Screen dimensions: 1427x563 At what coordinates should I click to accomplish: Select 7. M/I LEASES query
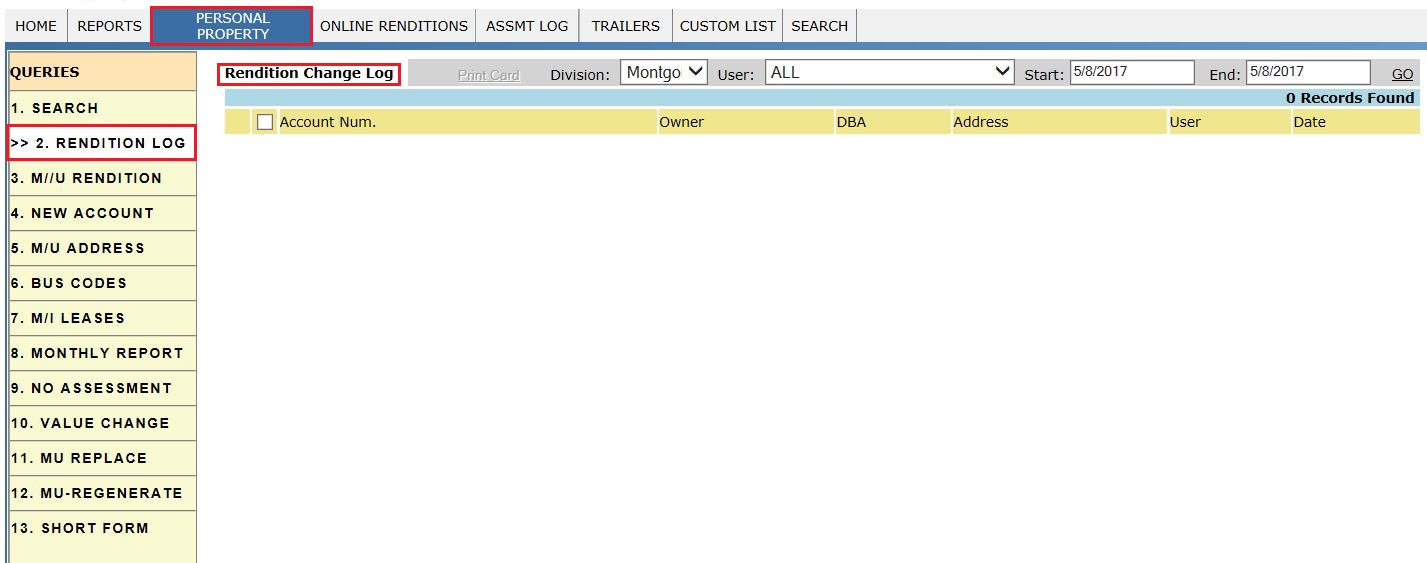[102, 318]
